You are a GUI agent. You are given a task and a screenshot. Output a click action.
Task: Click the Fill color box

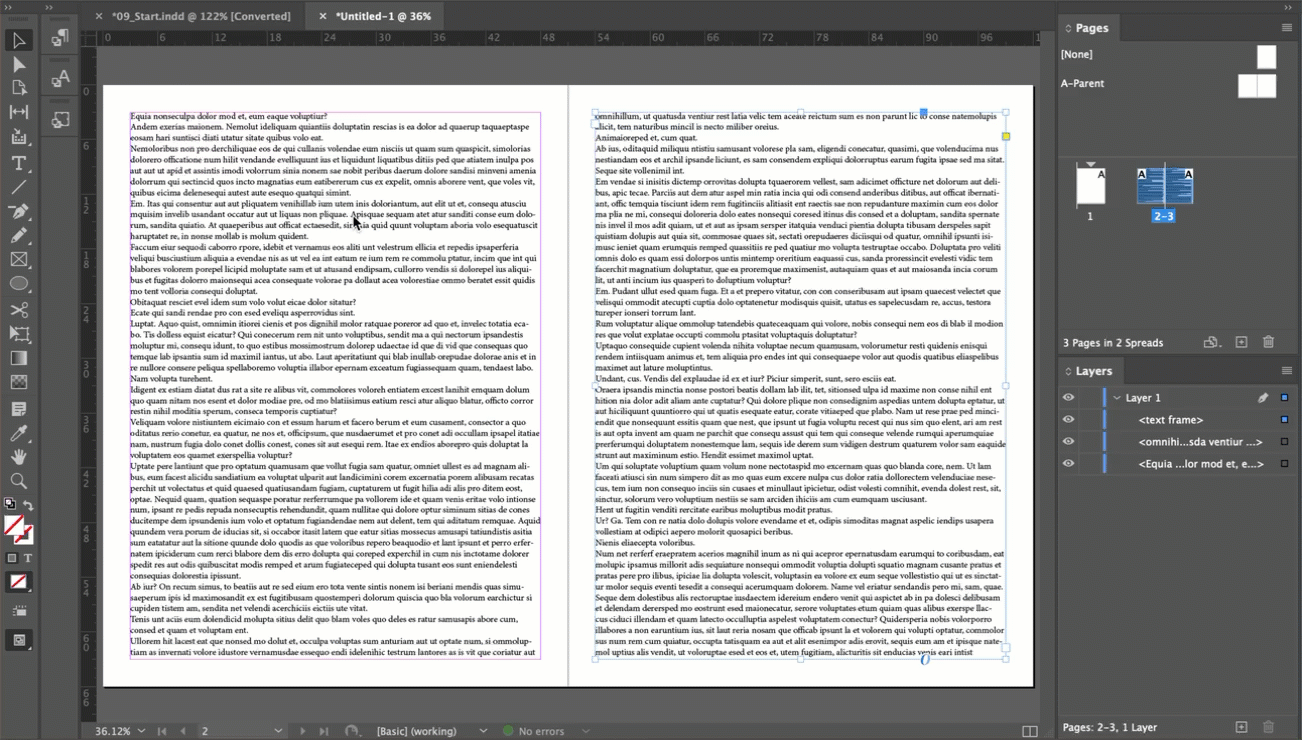coord(14,526)
